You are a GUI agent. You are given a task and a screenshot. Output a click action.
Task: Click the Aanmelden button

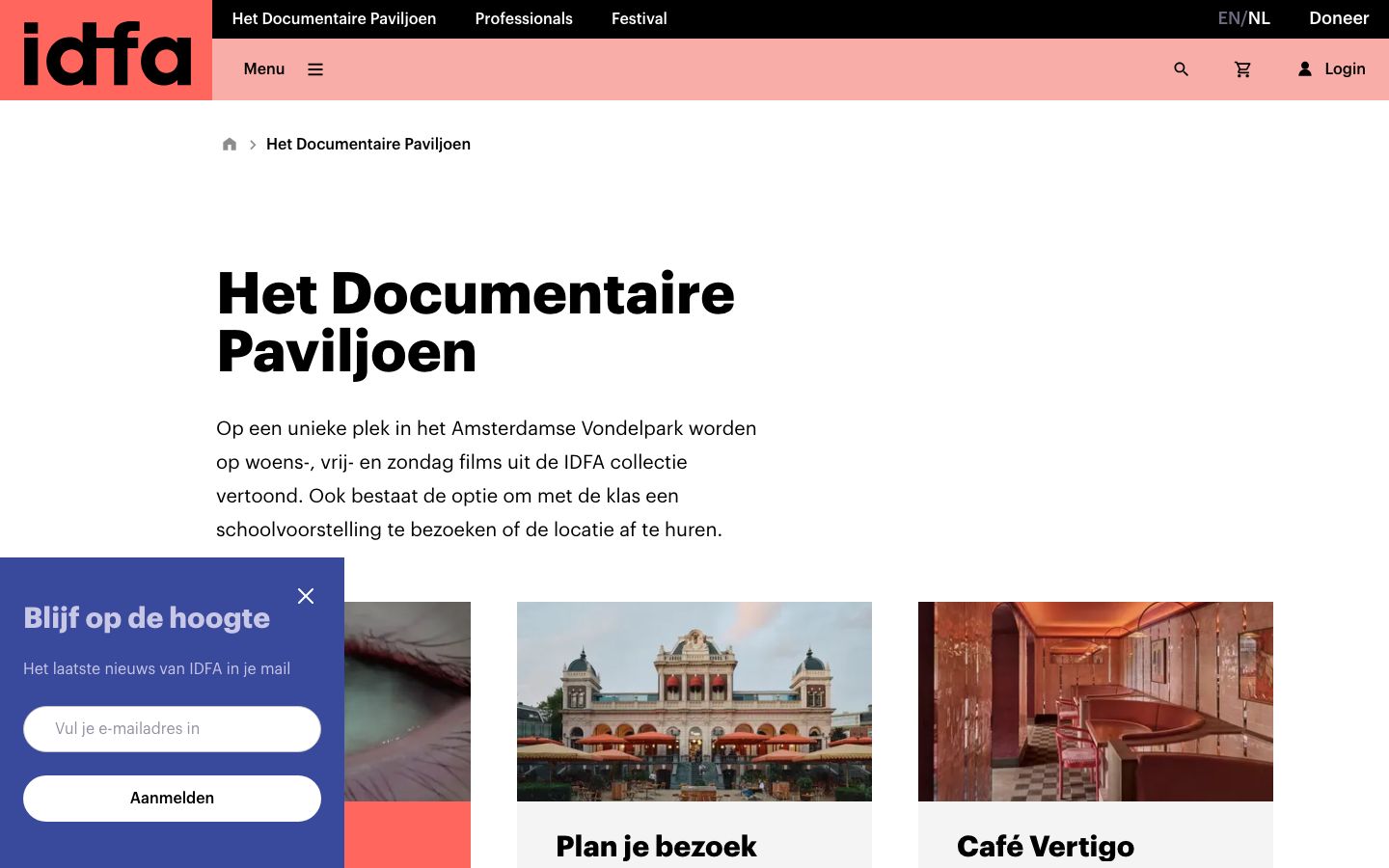click(172, 799)
